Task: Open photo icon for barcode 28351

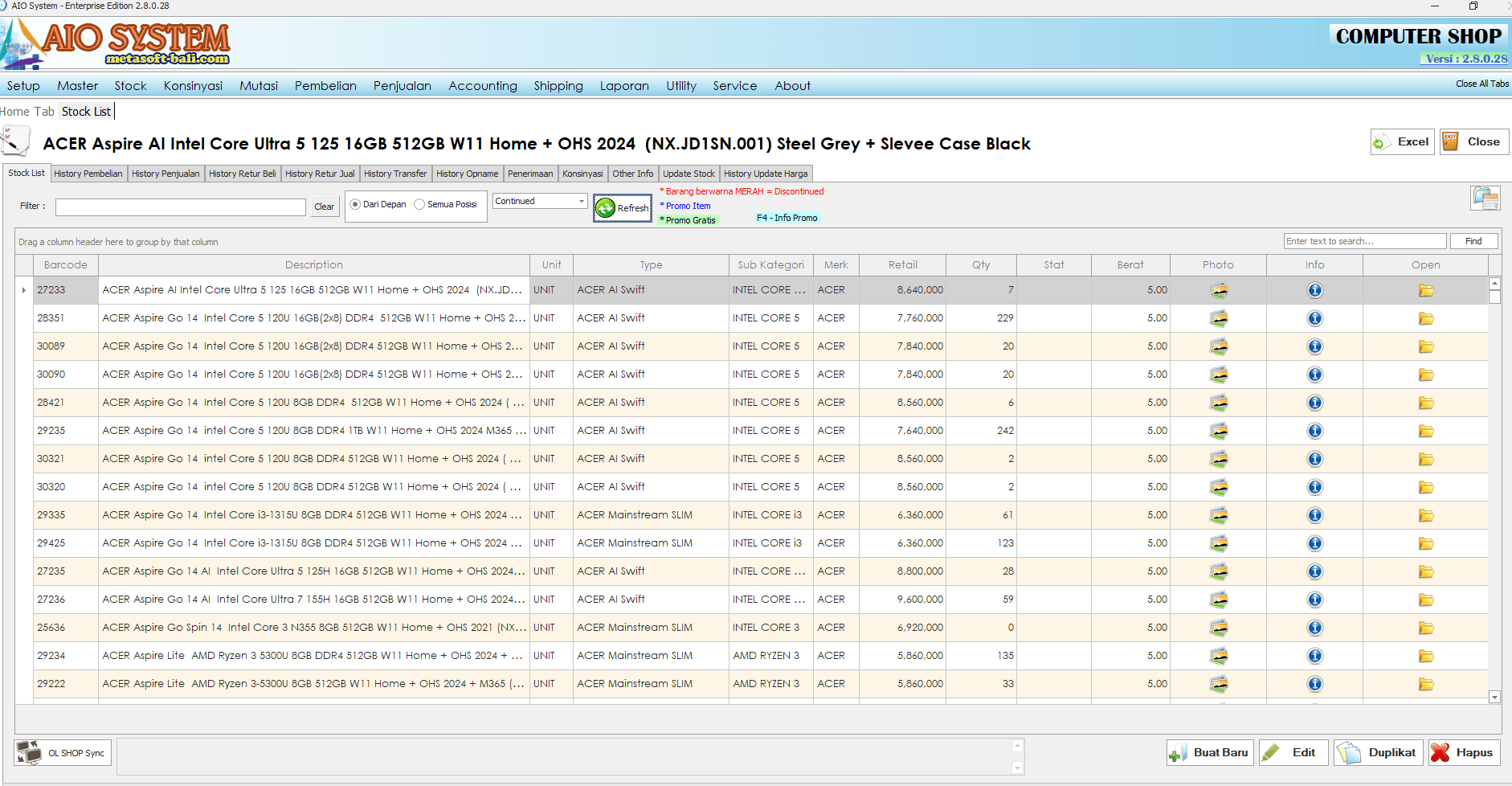Action: click(1218, 318)
